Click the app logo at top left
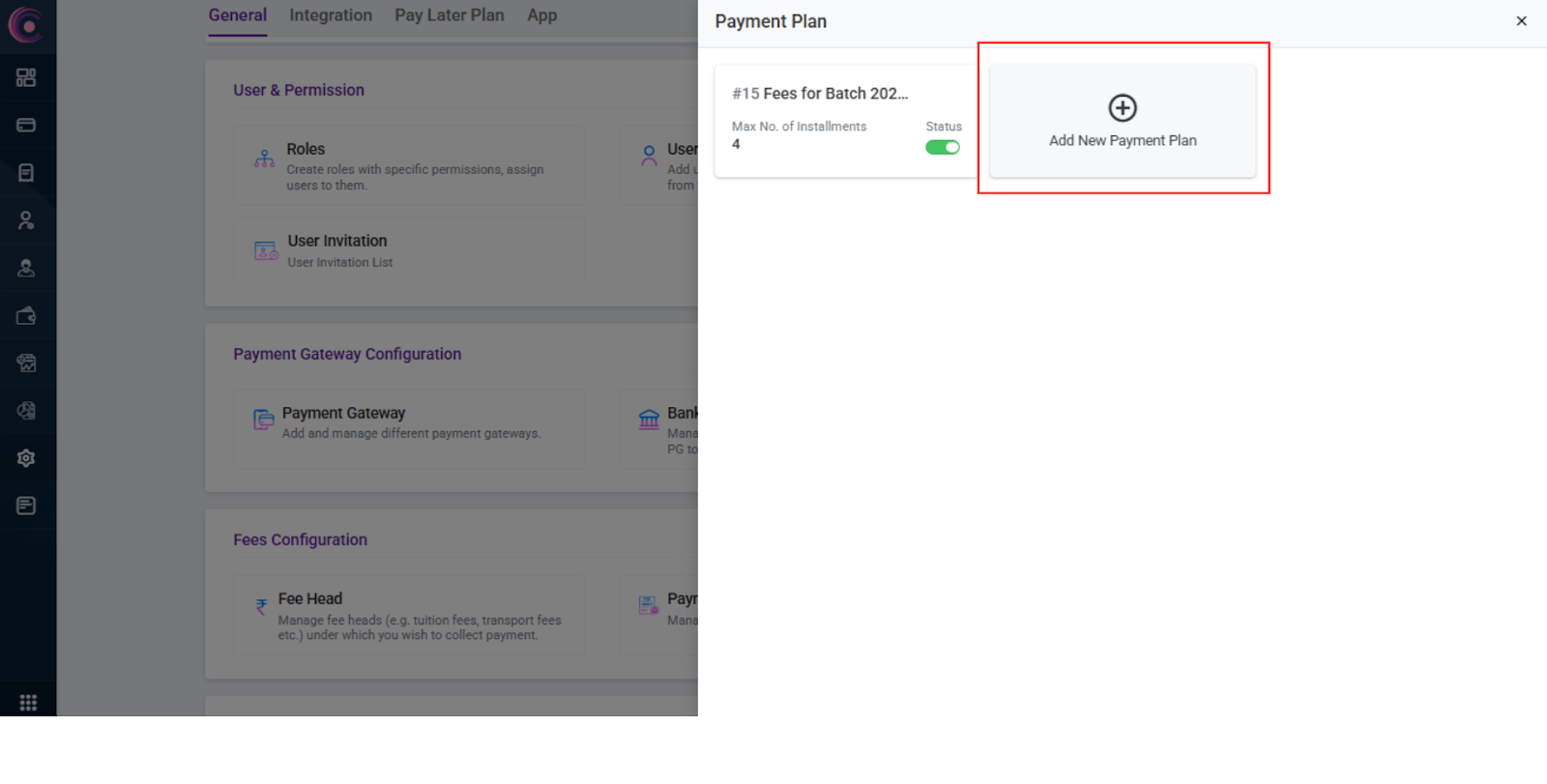The image size is (1547, 784). (x=26, y=24)
